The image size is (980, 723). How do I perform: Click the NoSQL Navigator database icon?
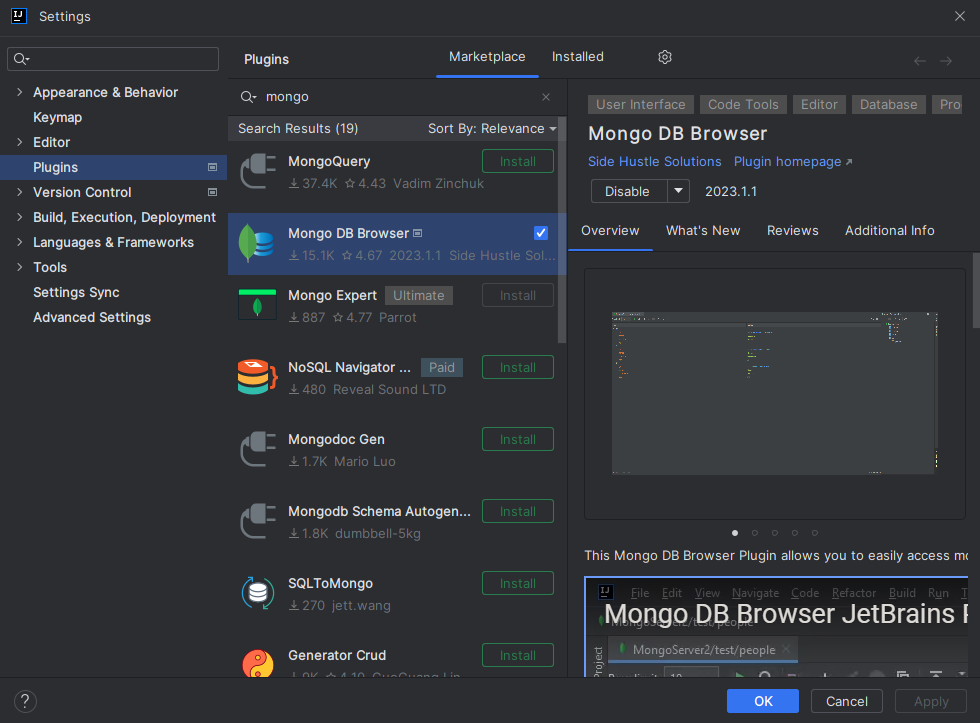tap(258, 377)
